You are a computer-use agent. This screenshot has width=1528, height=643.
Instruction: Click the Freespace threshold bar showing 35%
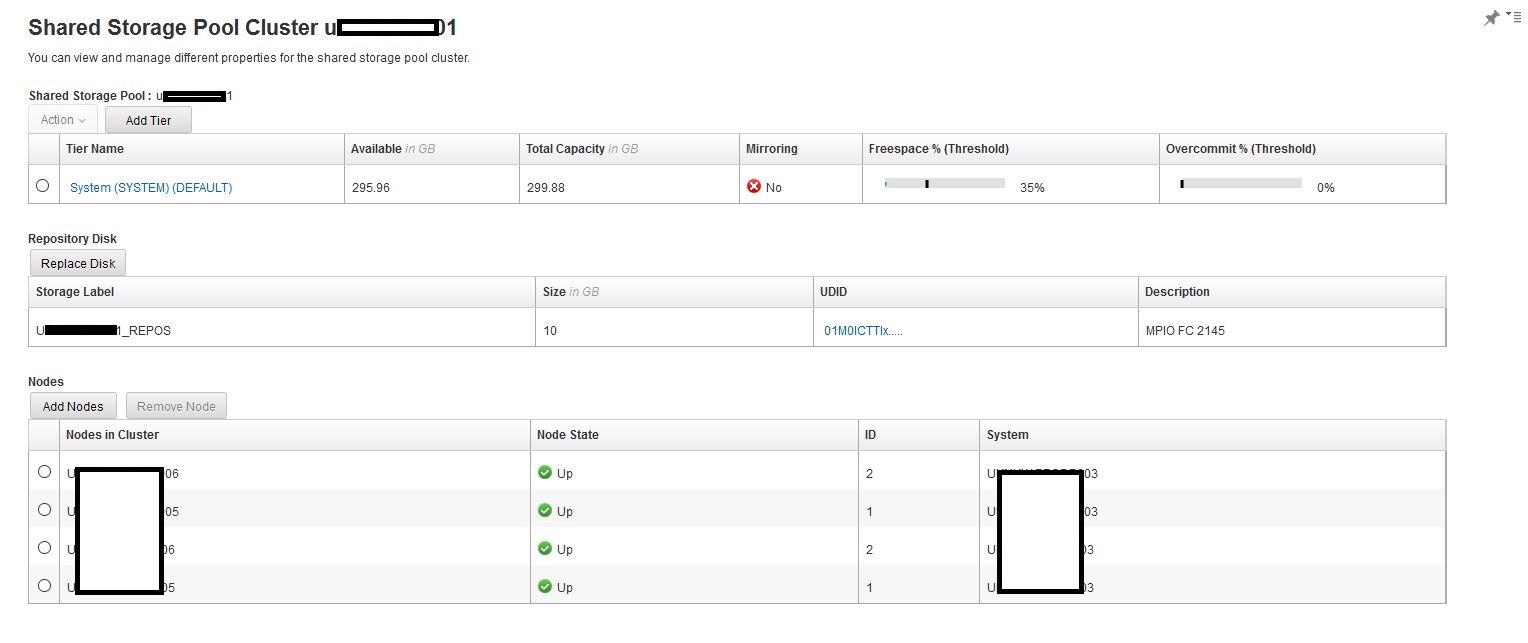[945, 184]
